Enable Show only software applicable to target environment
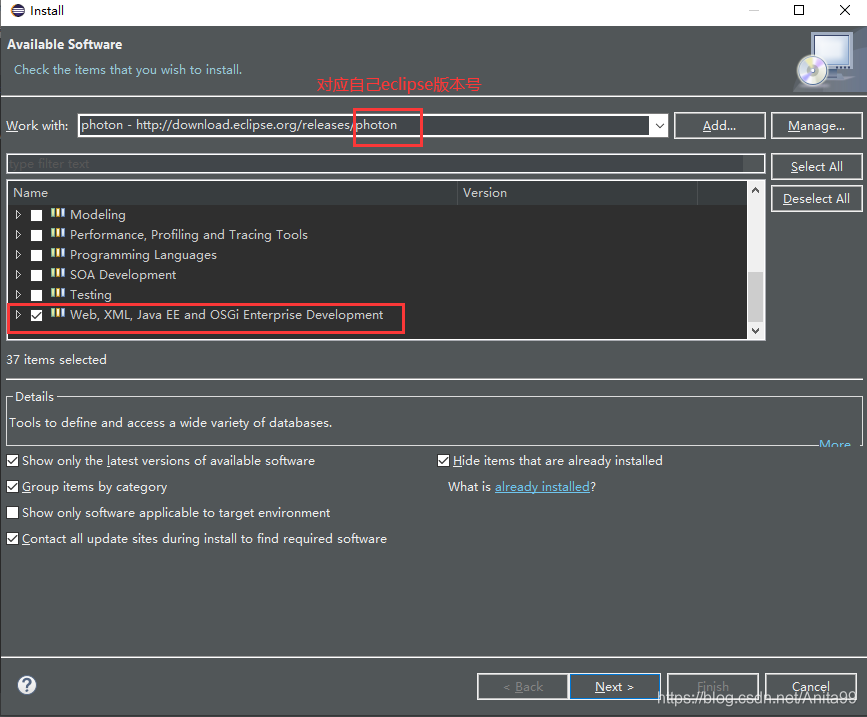The height and width of the screenshot is (717, 867). [13, 512]
